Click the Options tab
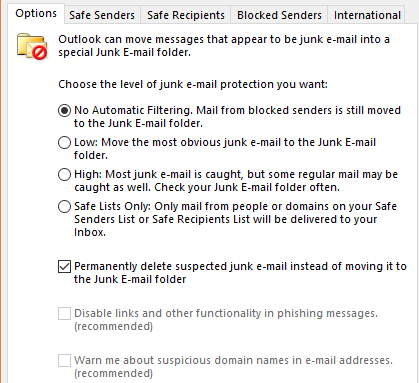 click(36, 13)
